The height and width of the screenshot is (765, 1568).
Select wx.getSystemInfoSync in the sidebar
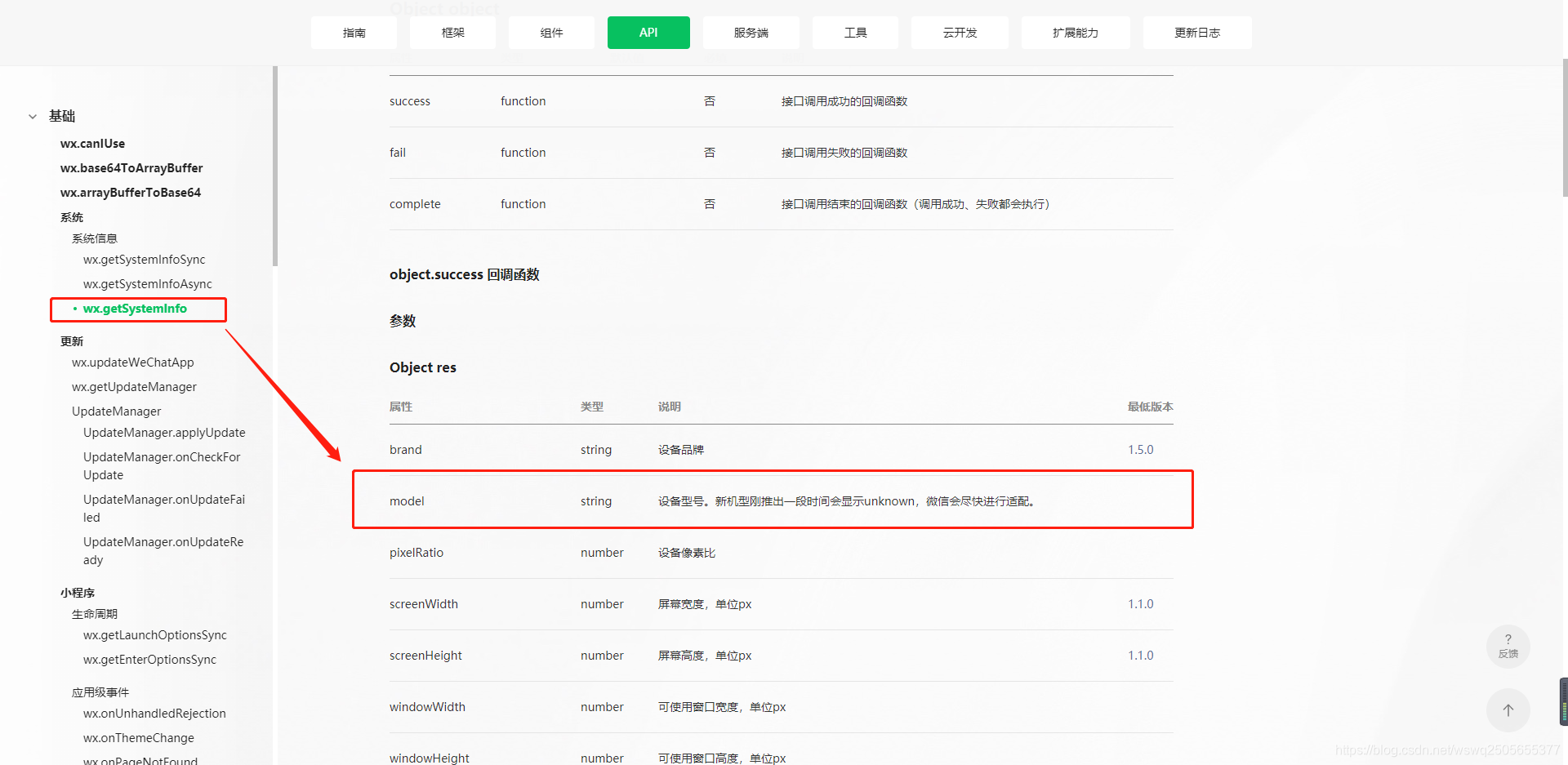(145, 260)
